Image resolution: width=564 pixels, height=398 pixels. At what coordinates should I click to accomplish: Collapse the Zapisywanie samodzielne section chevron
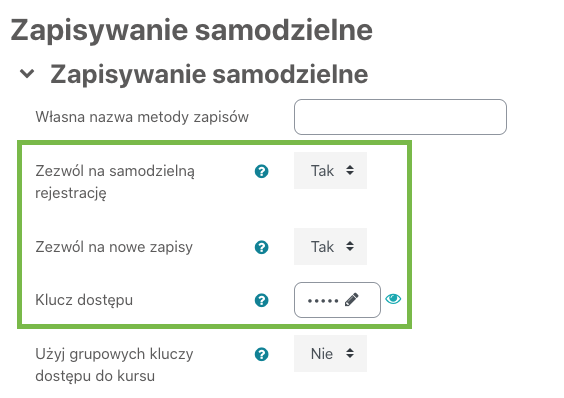coord(27,73)
